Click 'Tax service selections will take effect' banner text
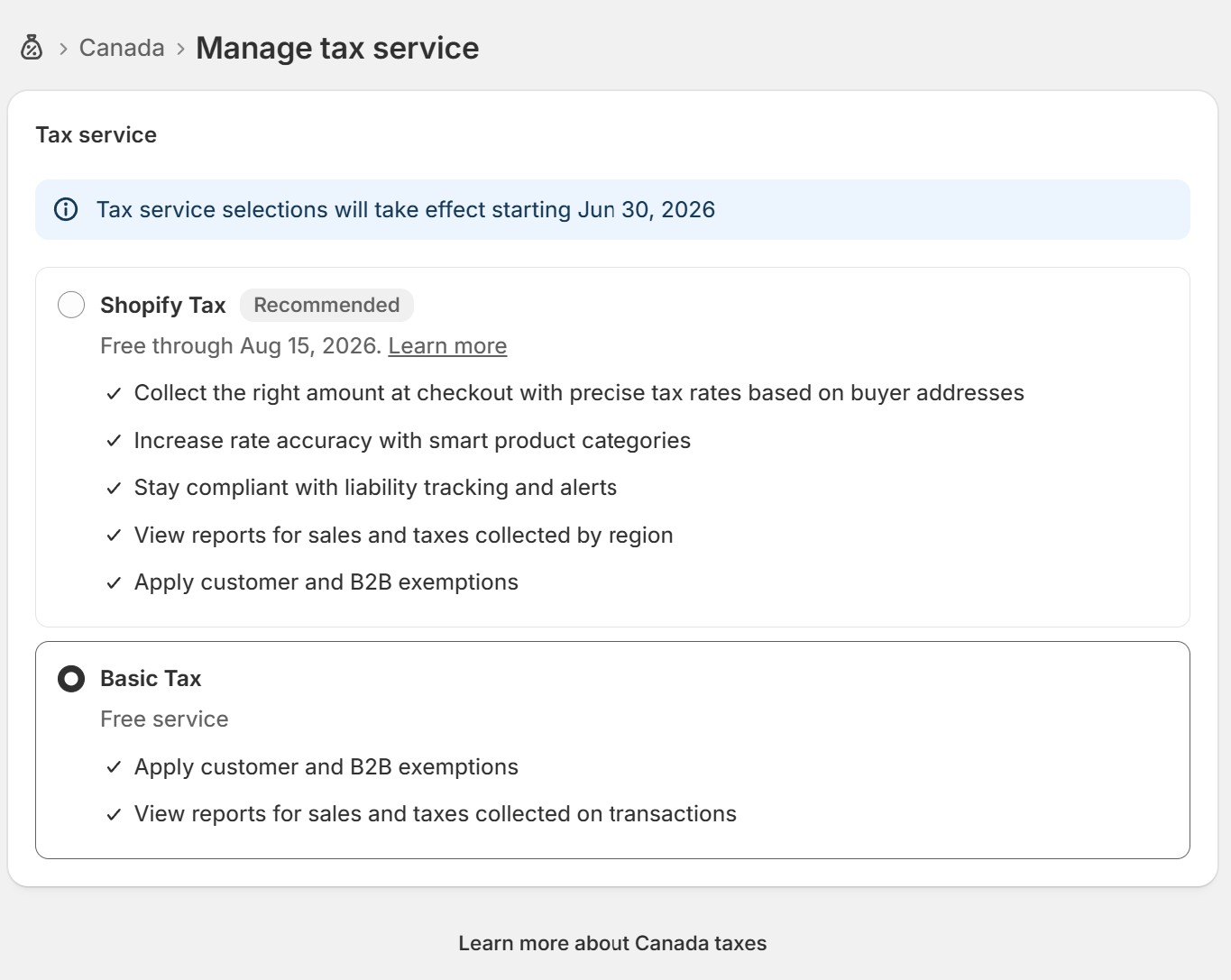Screen dimensions: 1231x980 coord(406,209)
